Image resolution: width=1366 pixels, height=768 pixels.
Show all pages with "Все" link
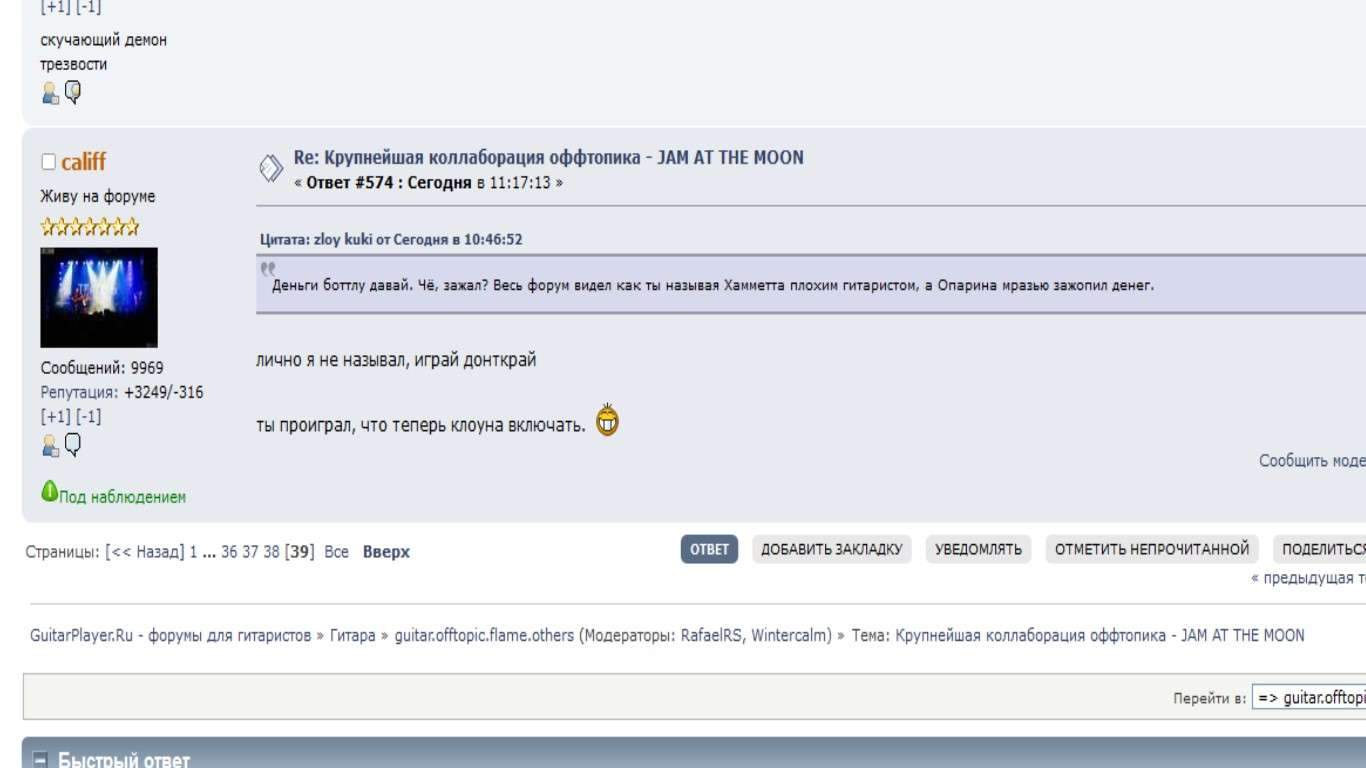336,552
